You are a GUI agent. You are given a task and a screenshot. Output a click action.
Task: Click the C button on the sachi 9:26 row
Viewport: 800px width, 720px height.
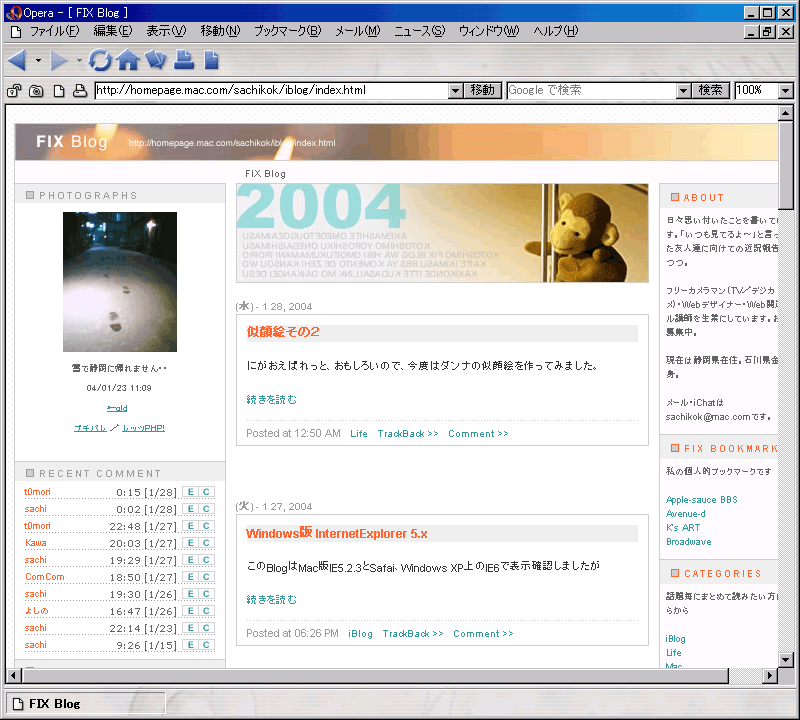pyautogui.click(x=206, y=645)
